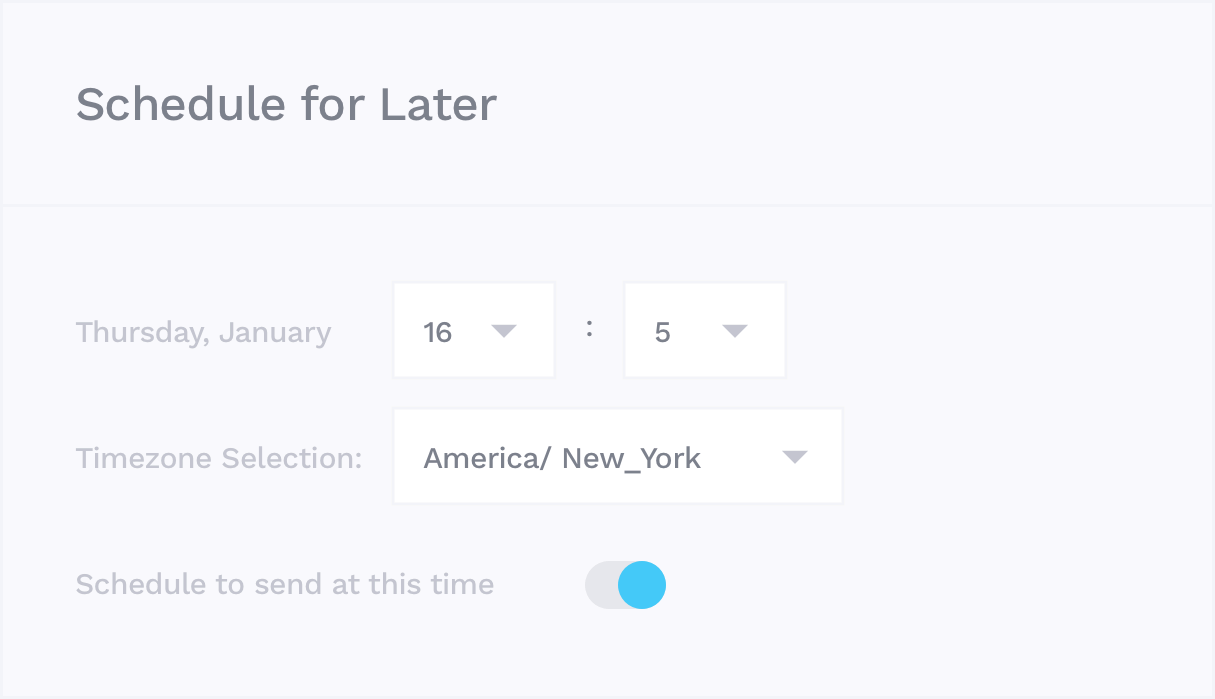
Task: Disable the schedule-to-send toggle switch
Action: click(626, 585)
